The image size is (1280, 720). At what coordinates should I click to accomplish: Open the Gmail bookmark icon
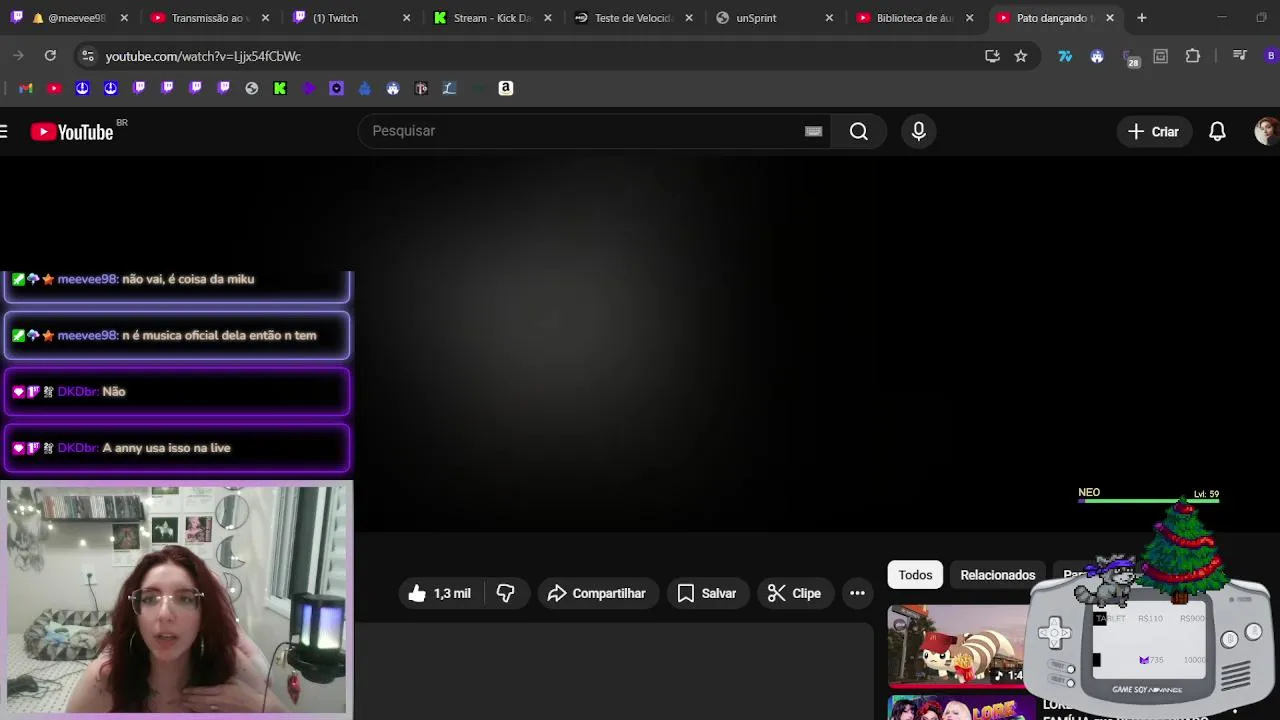pos(26,88)
